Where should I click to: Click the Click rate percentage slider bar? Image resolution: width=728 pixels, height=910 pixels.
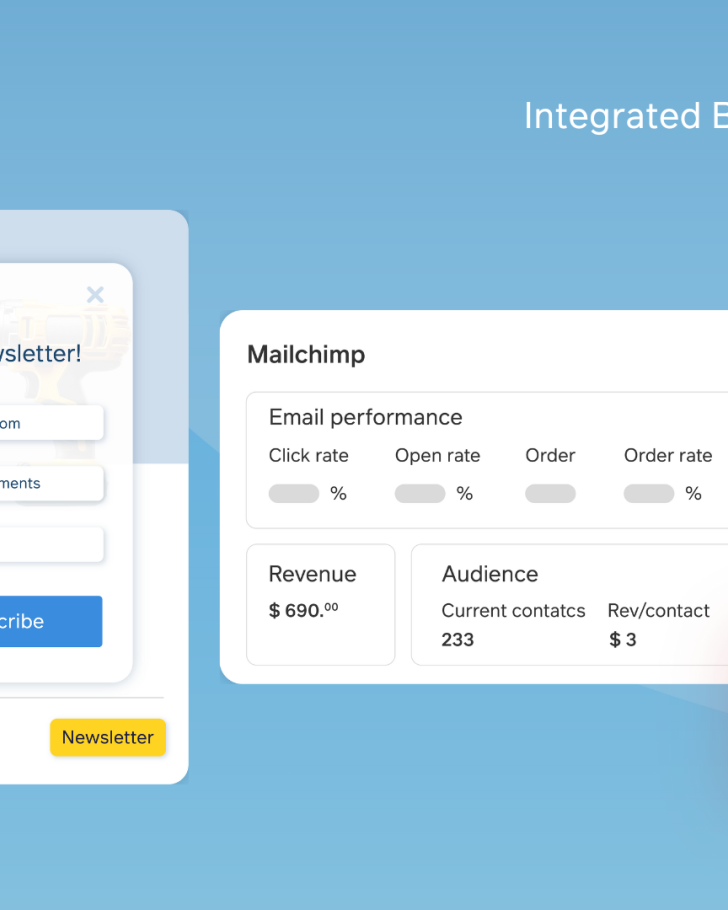292,493
